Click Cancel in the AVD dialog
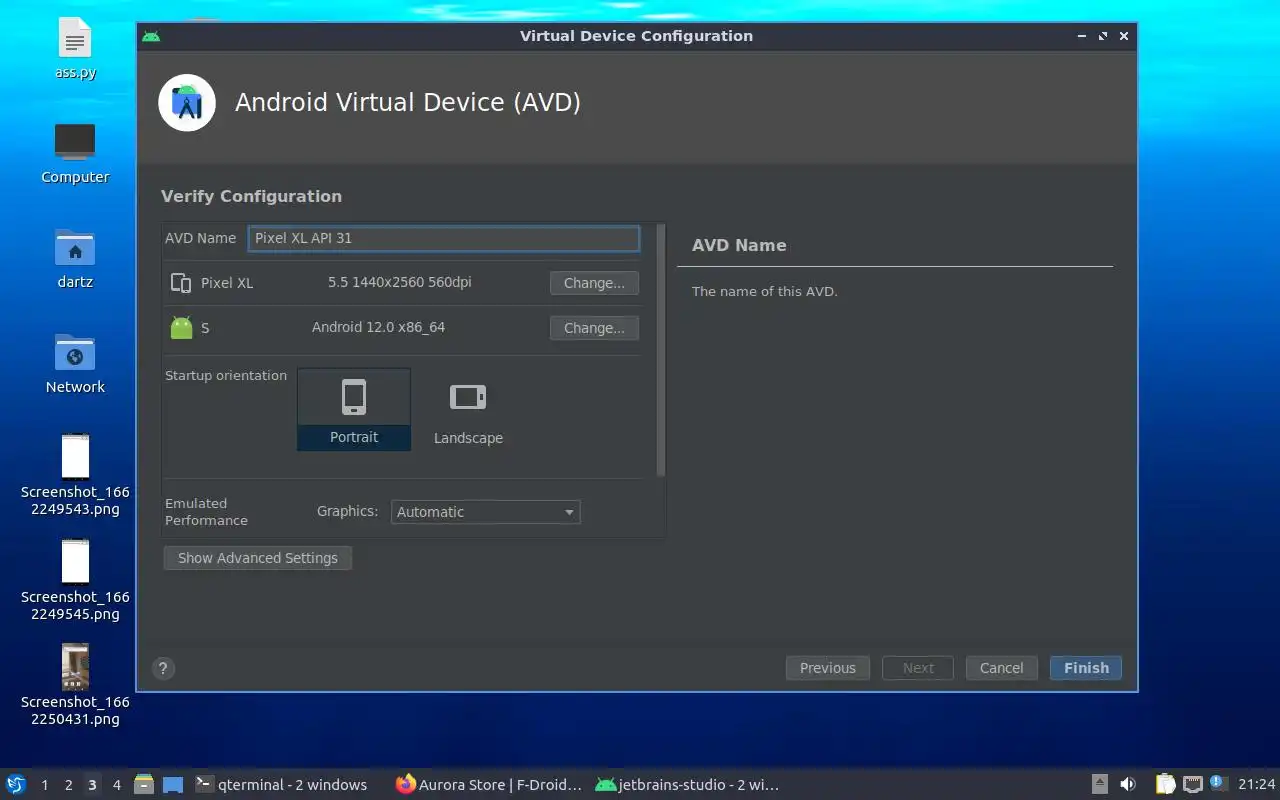Viewport: 1280px width, 800px height. 1001,668
